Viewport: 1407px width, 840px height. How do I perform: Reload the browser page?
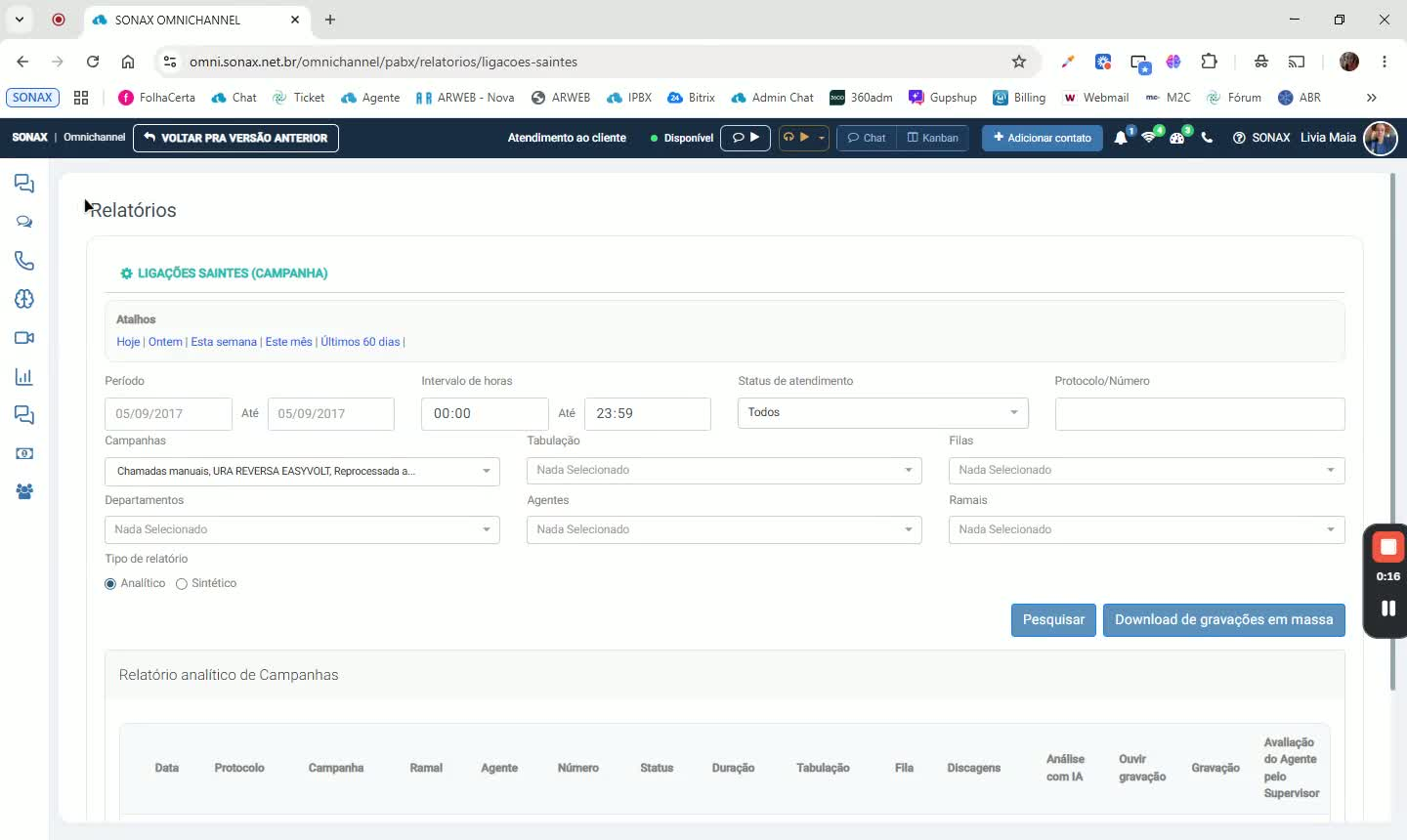pyautogui.click(x=93, y=62)
